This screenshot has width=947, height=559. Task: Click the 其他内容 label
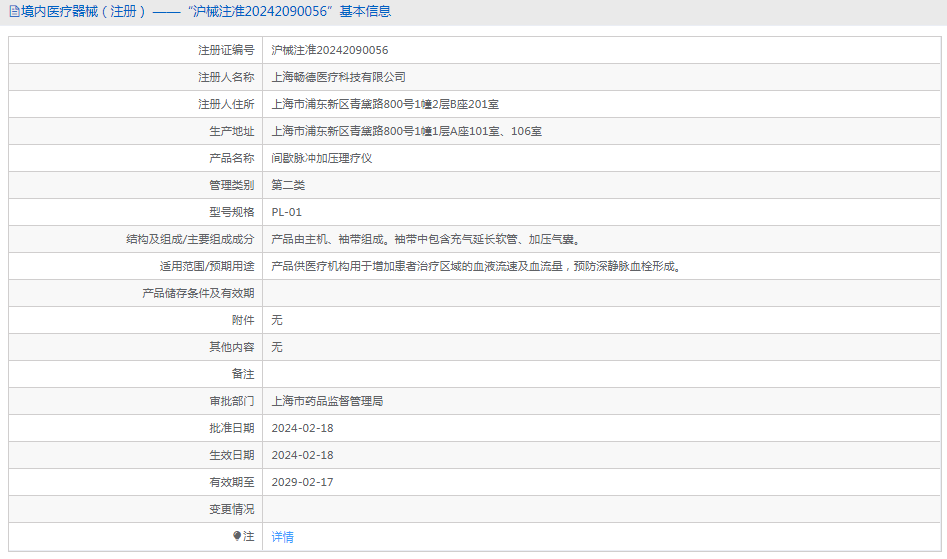pyautogui.click(x=232, y=347)
